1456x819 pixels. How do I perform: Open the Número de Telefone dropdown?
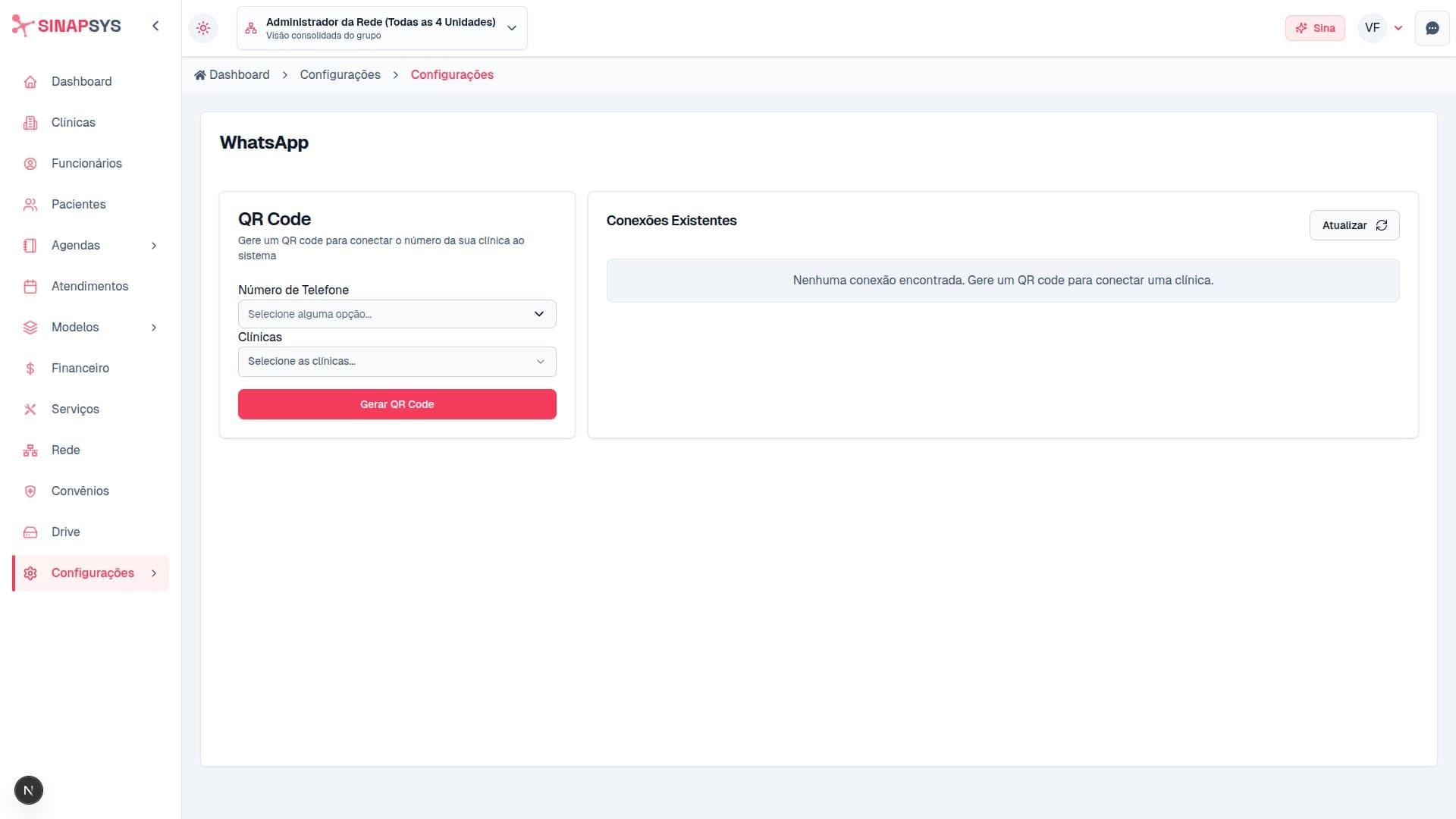coord(397,314)
